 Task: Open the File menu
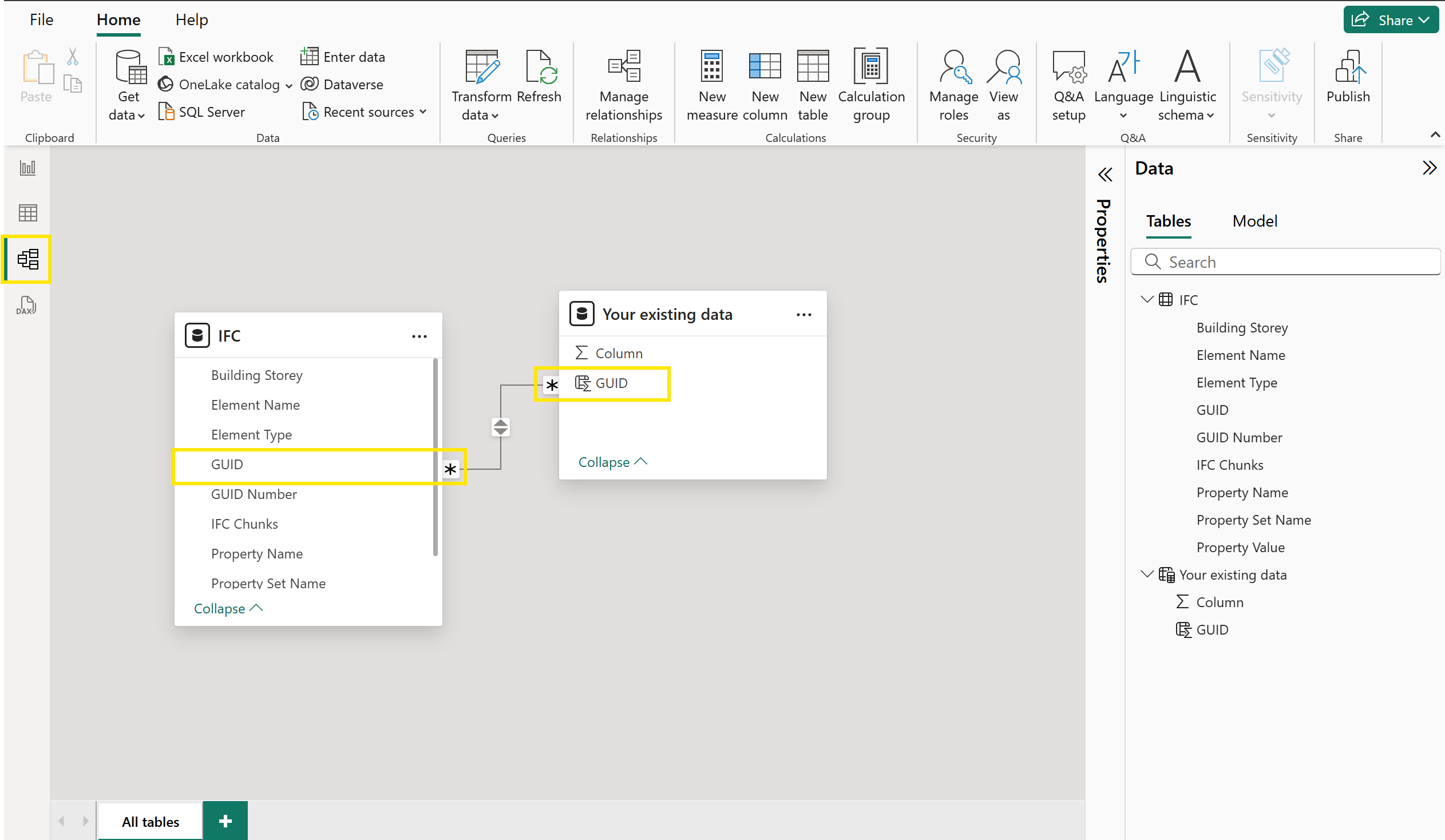tap(41, 19)
